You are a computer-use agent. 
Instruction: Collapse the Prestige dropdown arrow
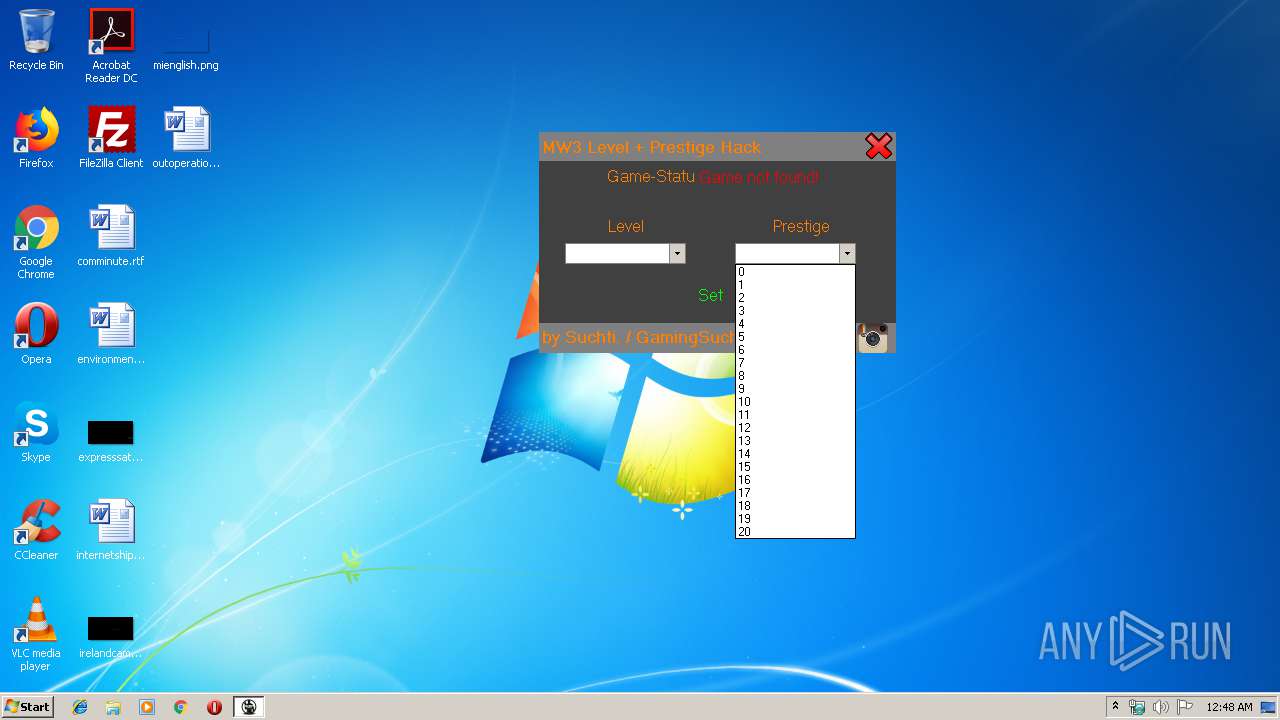coord(847,254)
